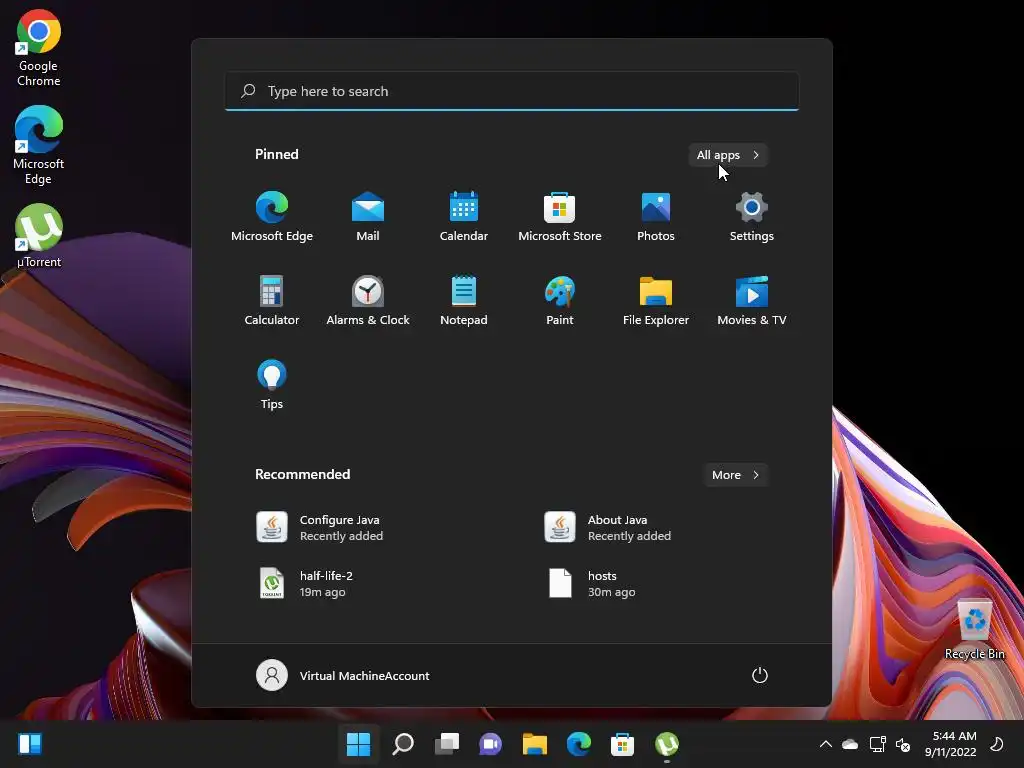This screenshot has height=768, width=1024.
Task: Launch Movies & TV
Action: click(x=752, y=300)
